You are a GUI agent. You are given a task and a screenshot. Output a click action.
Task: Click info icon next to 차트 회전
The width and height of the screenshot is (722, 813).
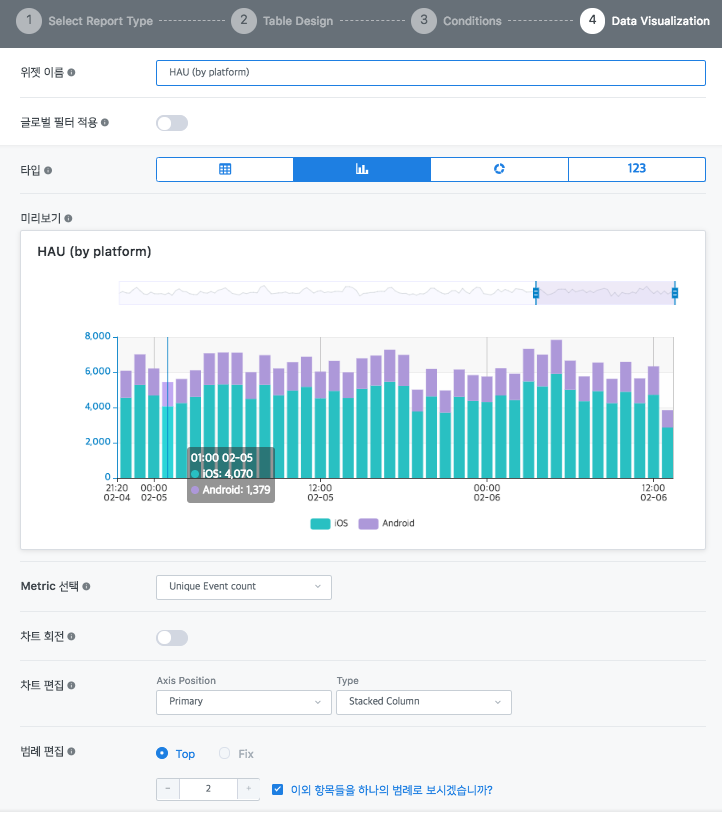click(72, 636)
